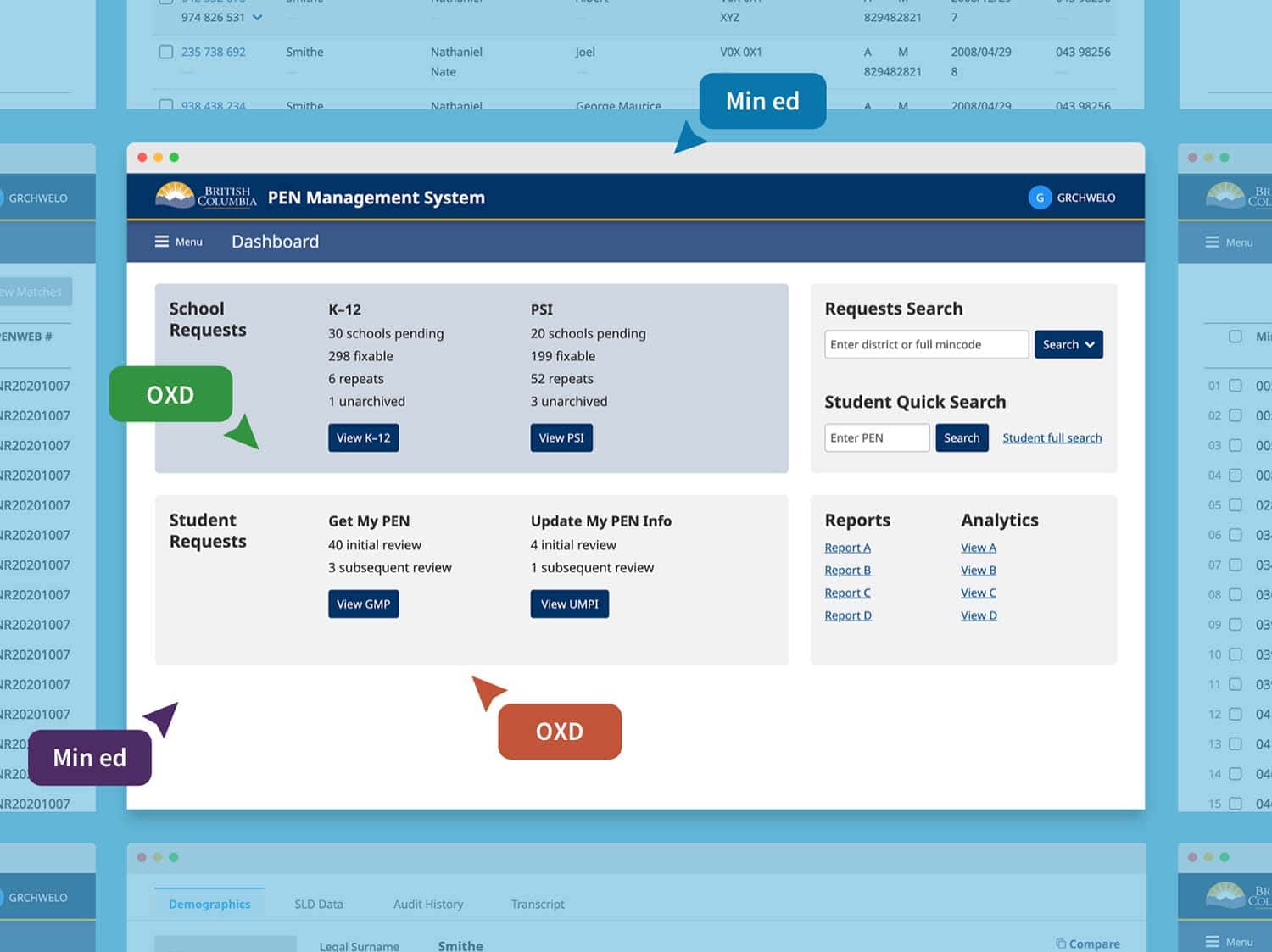Check the box for PEN 235 738 692
Image resolution: width=1272 pixels, height=952 pixels.
pos(166,52)
